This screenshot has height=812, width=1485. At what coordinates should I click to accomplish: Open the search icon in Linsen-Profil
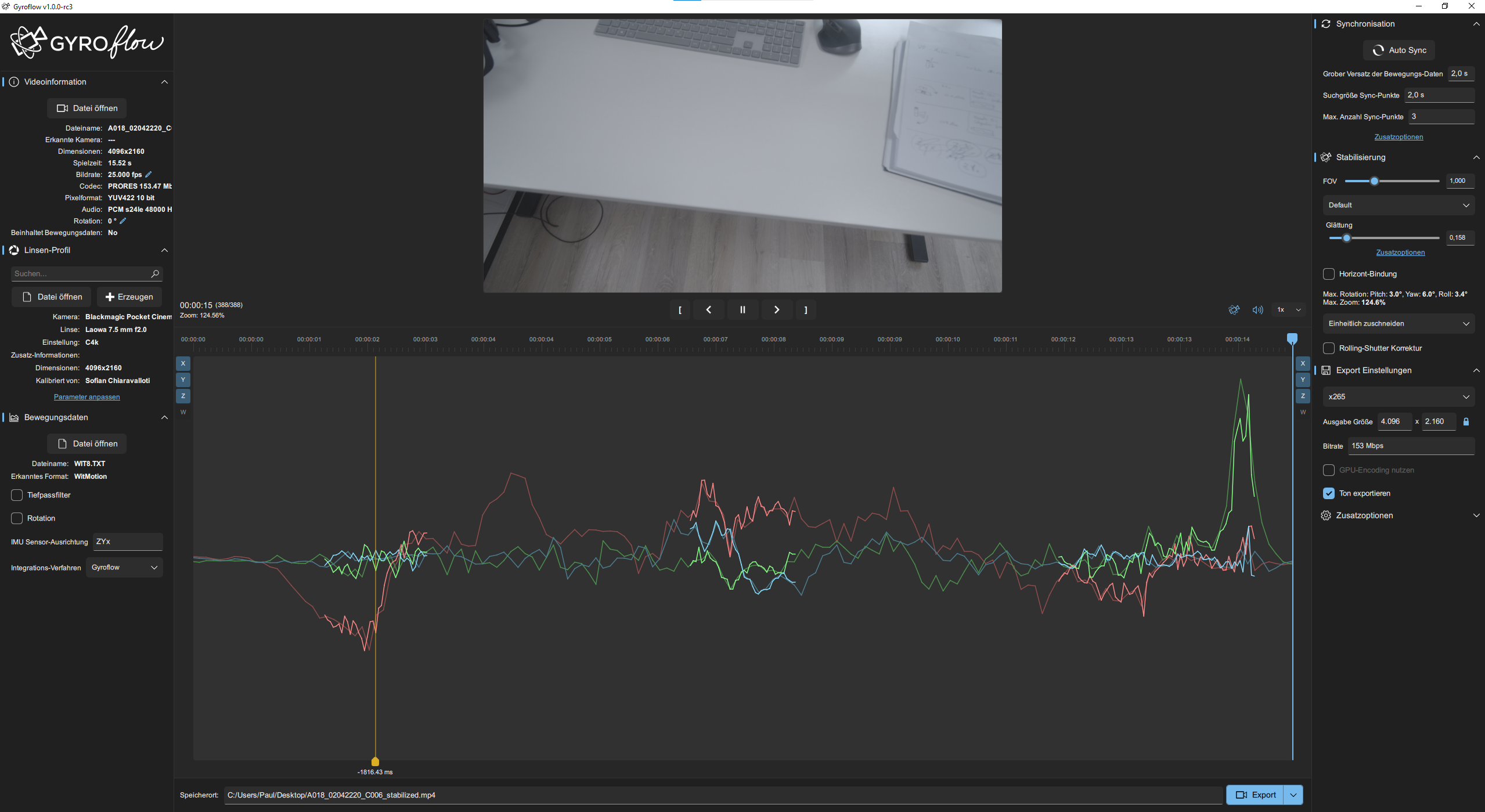(x=155, y=273)
